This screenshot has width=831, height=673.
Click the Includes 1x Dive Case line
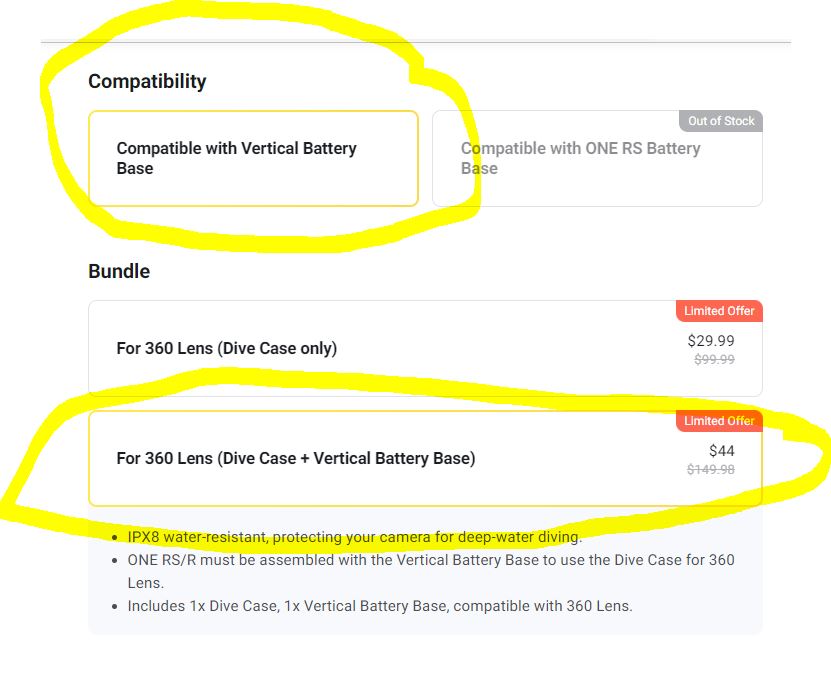coord(380,606)
